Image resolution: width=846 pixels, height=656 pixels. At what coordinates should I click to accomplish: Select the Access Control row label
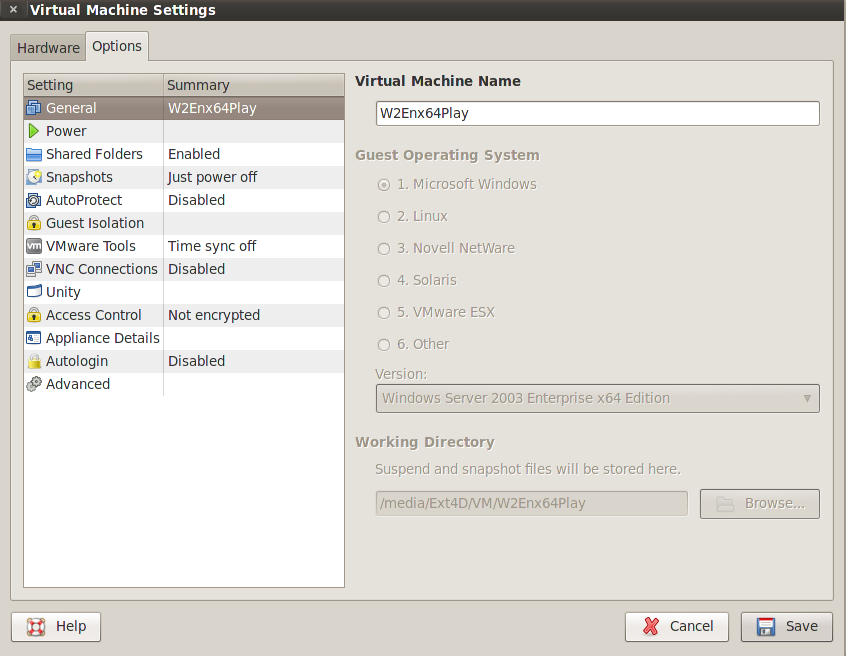pyautogui.click(x=94, y=315)
